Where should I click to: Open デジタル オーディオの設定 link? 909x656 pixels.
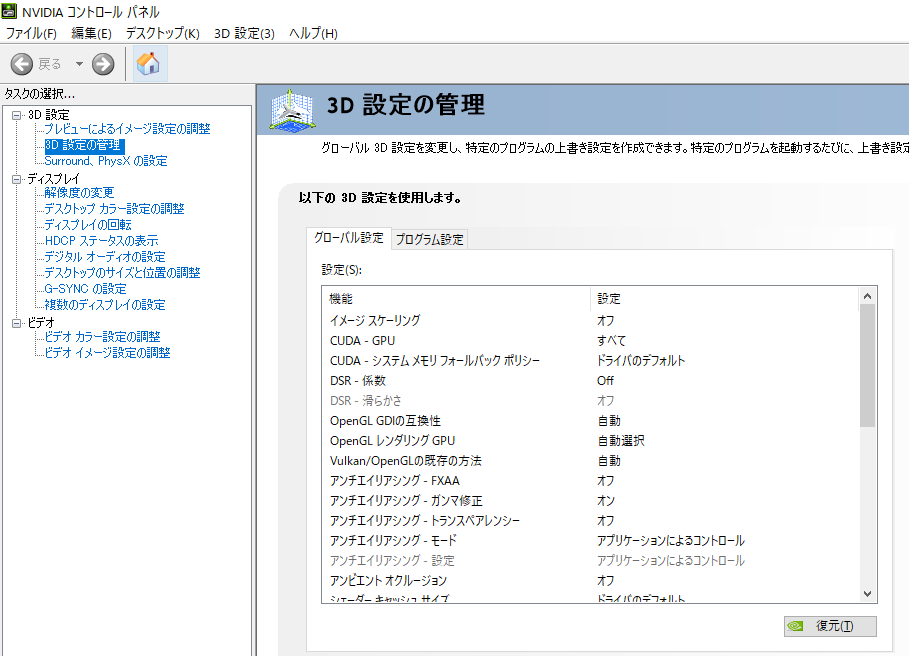coord(105,257)
